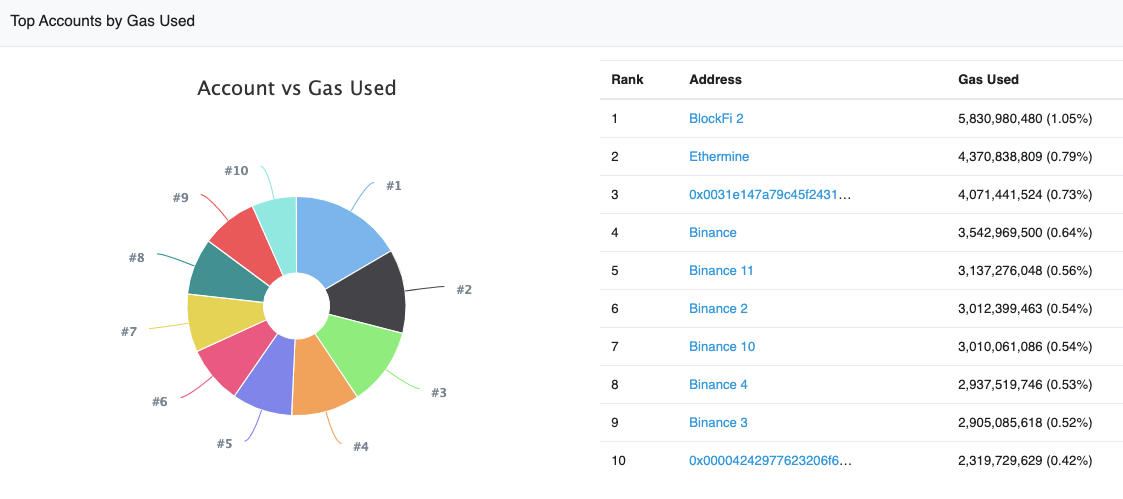Click the #6 chart label
Screen dimensions: 1123x499
point(160,402)
